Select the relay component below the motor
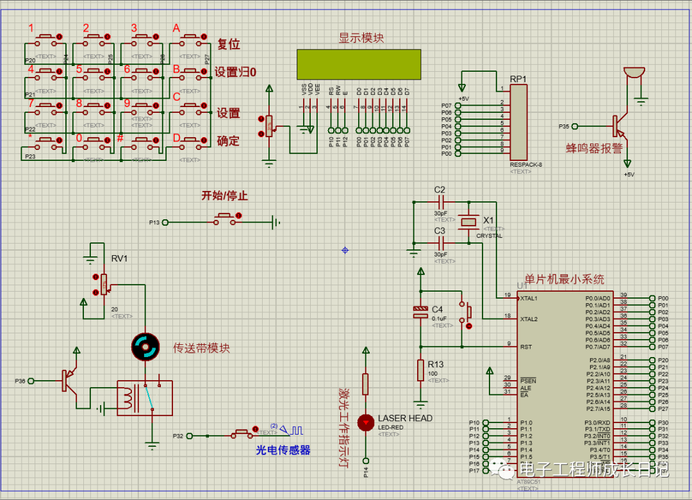 click(145, 398)
